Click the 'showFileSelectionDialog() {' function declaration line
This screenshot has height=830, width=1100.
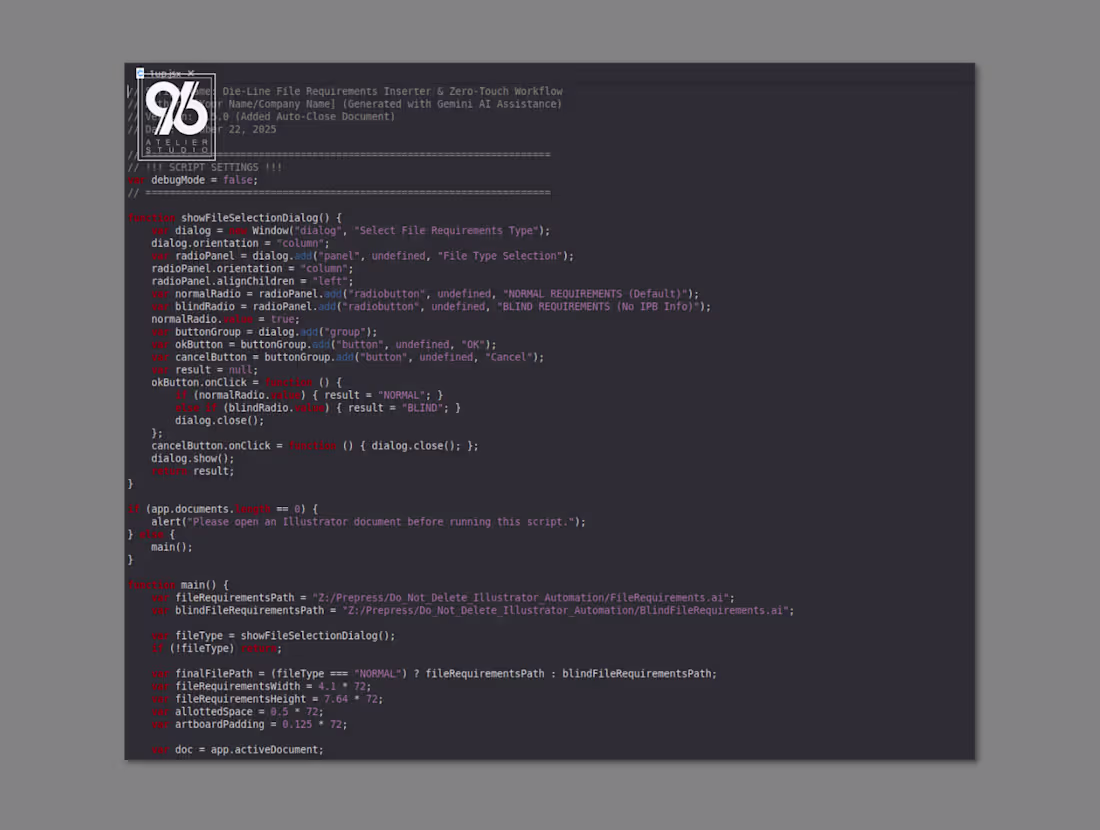[235, 218]
